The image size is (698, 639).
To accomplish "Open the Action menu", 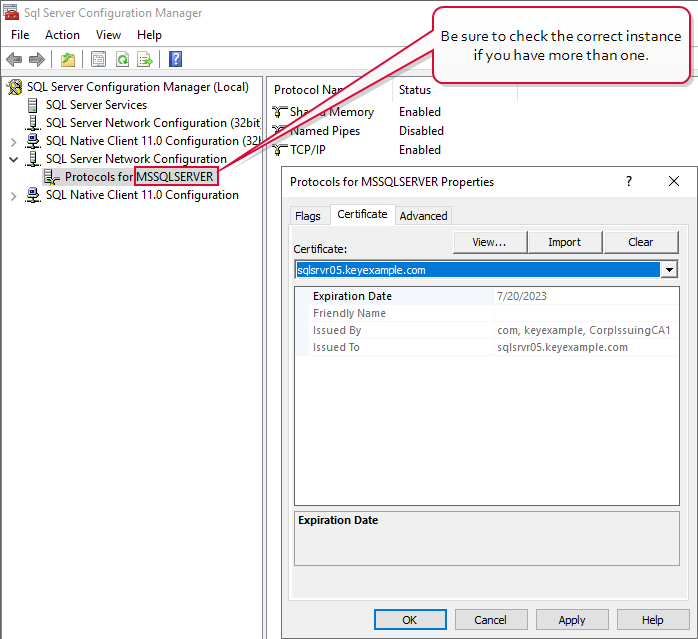I will tap(62, 35).
